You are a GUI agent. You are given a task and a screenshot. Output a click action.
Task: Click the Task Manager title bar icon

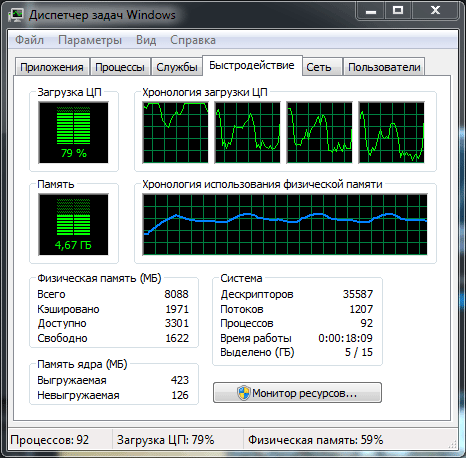(x=16, y=15)
